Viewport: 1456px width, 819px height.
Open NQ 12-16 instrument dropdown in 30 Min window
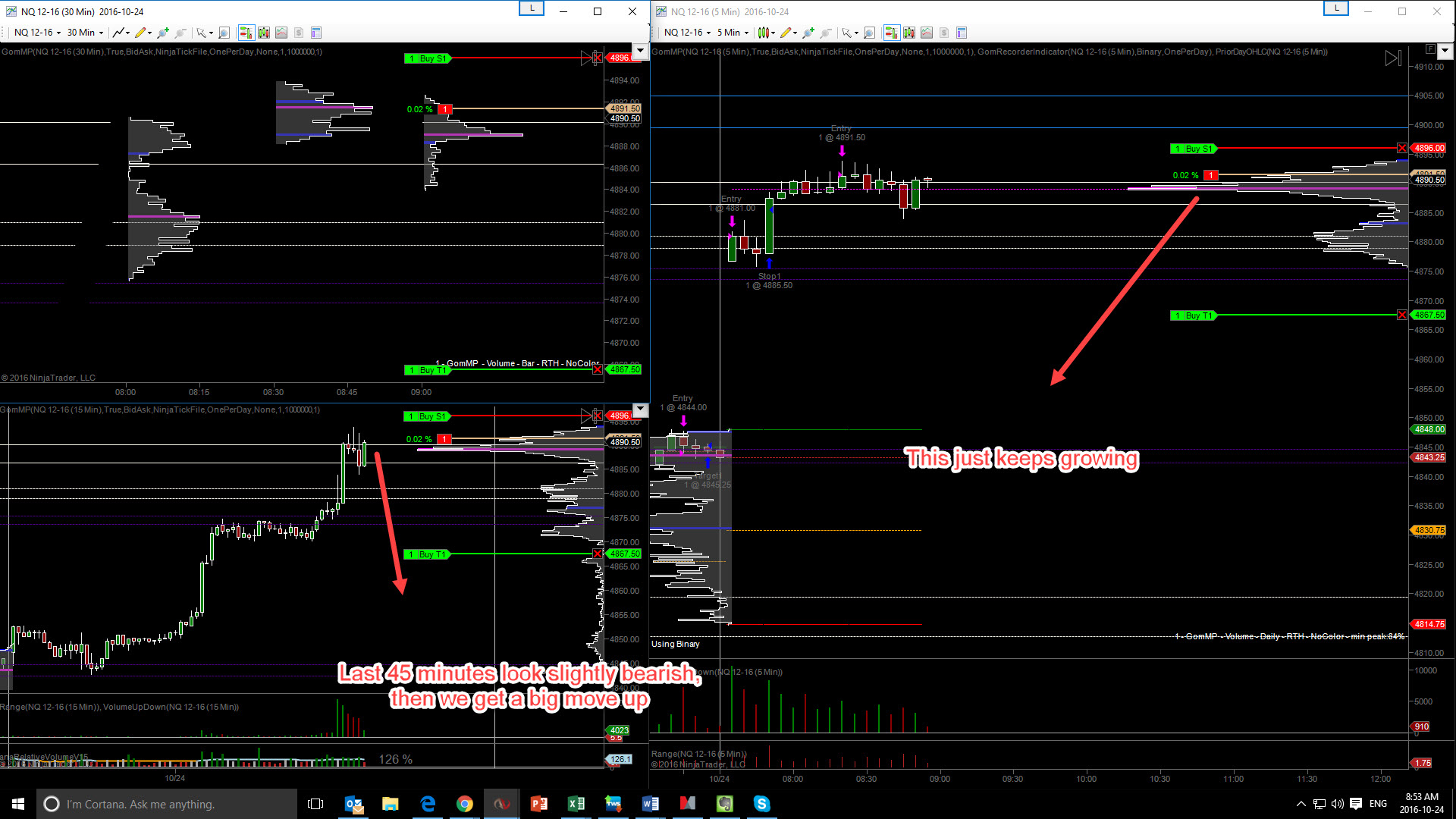37,33
